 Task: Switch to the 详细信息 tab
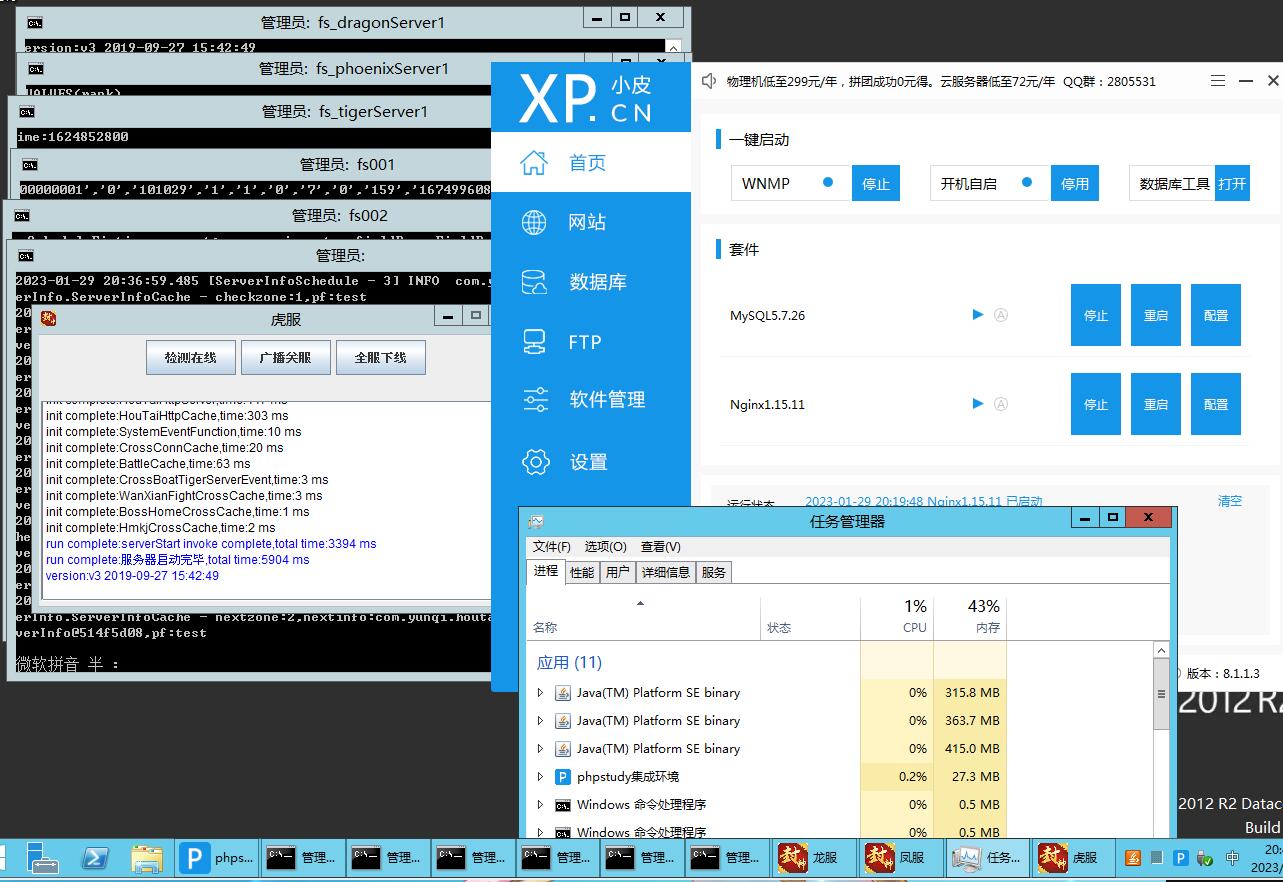(x=666, y=572)
